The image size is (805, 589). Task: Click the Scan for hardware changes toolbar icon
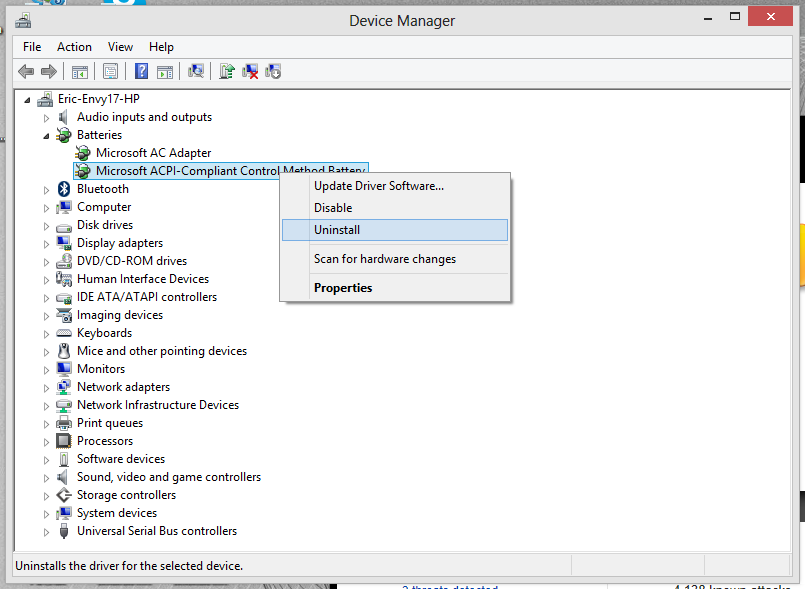click(x=196, y=71)
